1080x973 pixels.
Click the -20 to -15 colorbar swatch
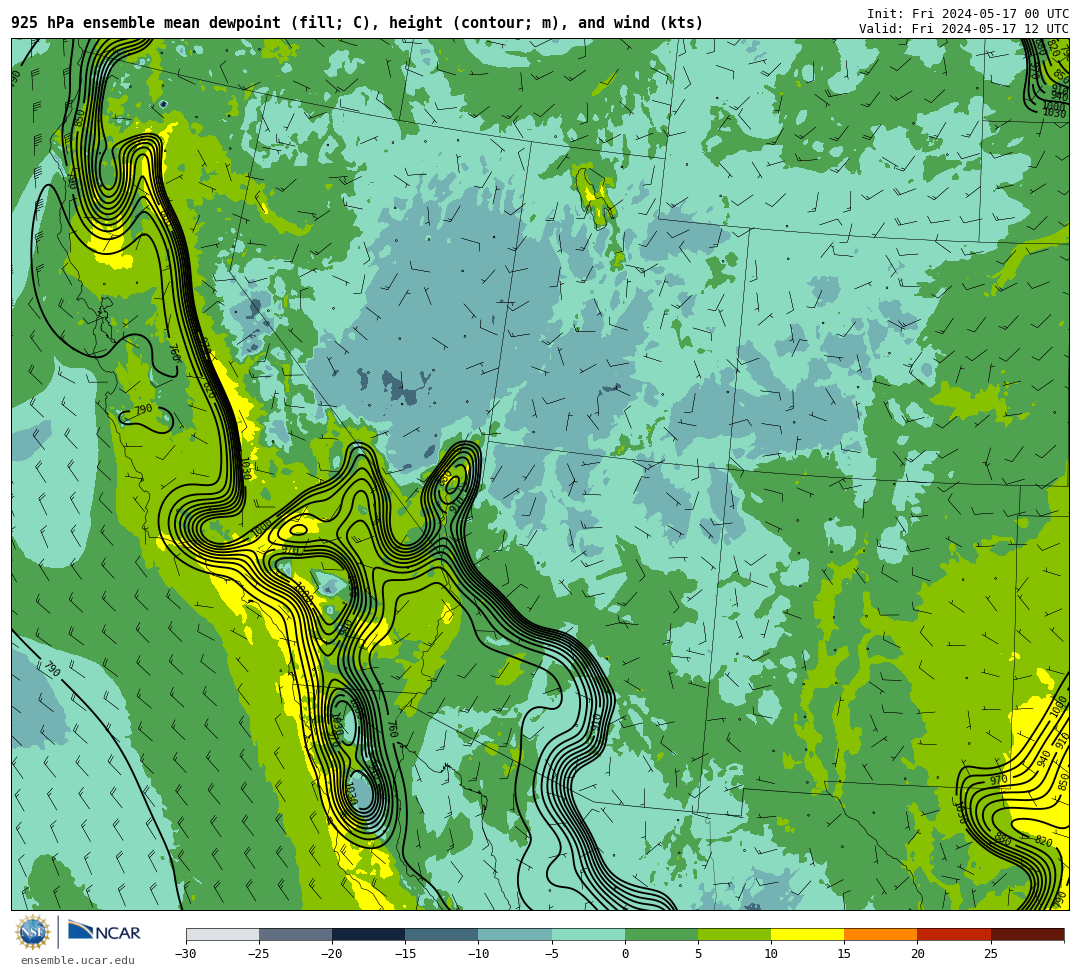[368, 934]
